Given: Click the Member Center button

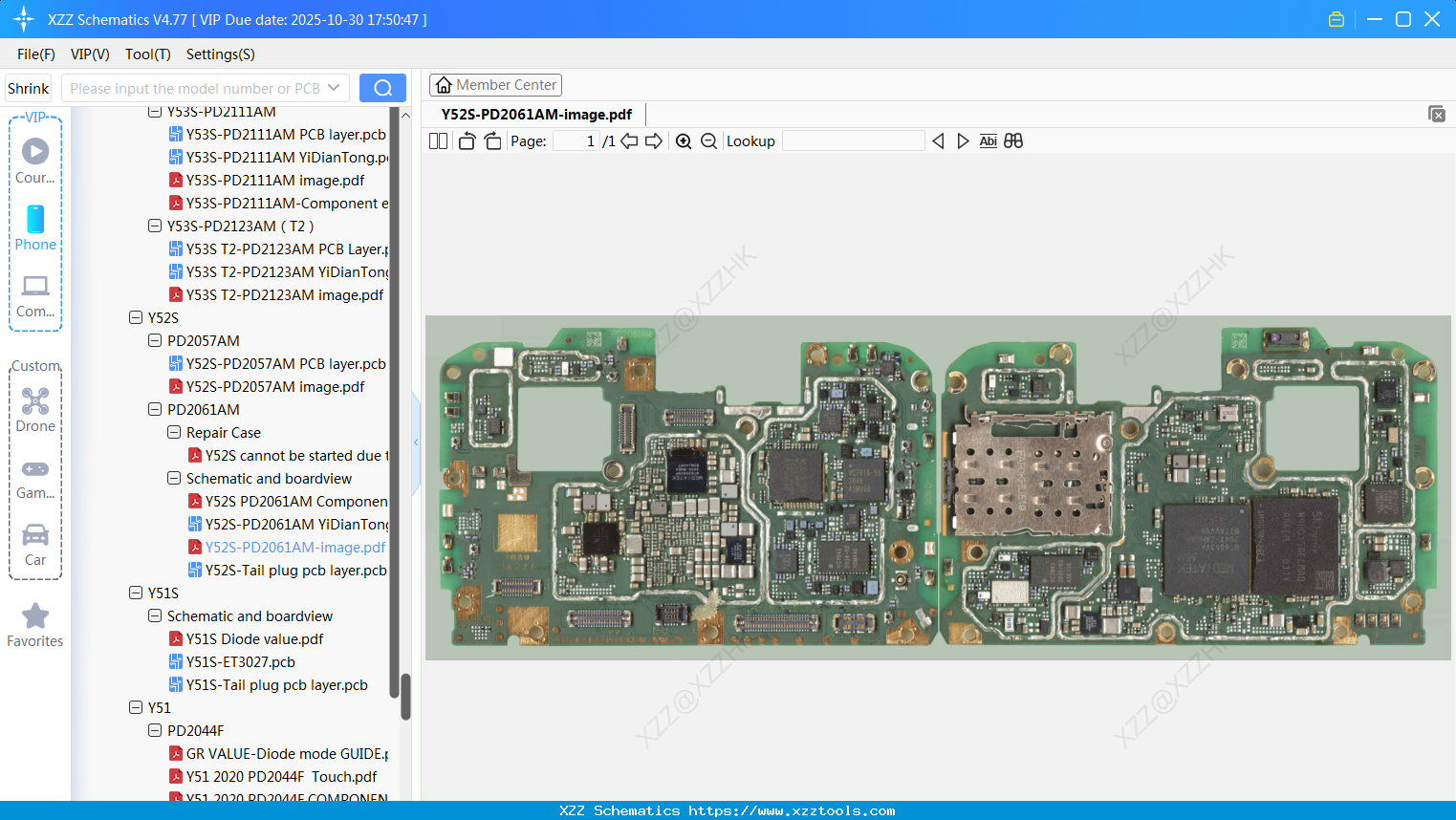Looking at the screenshot, I should (x=495, y=85).
